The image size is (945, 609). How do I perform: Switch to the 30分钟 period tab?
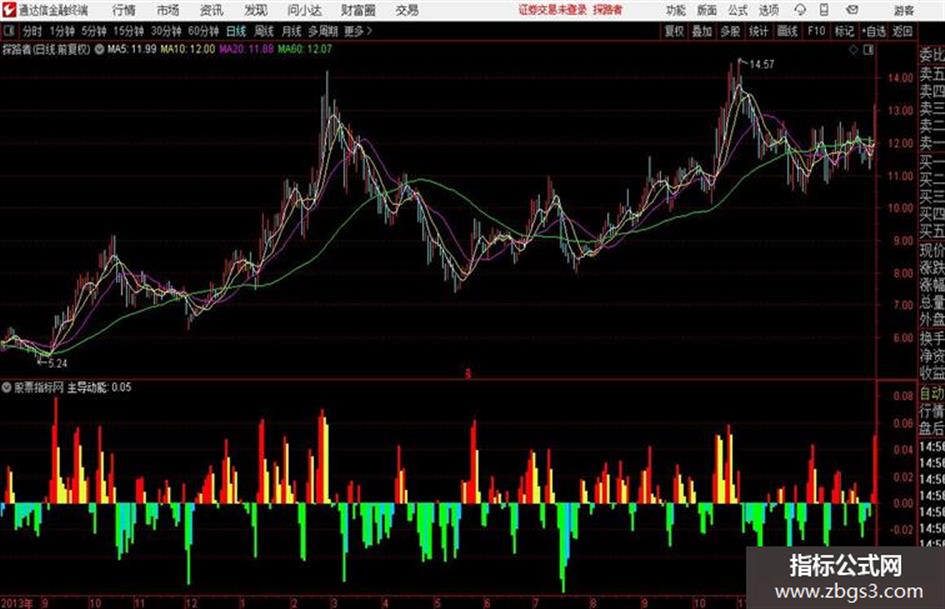coord(166,31)
